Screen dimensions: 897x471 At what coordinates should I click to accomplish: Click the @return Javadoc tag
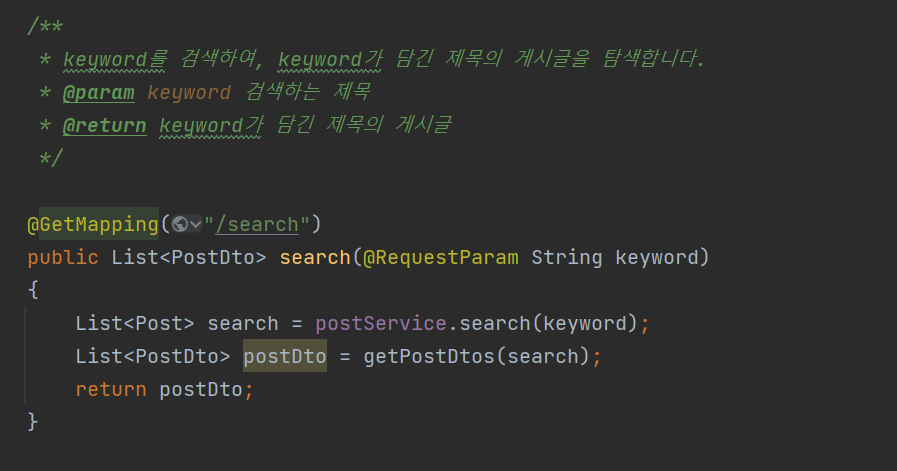(x=105, y=125)
